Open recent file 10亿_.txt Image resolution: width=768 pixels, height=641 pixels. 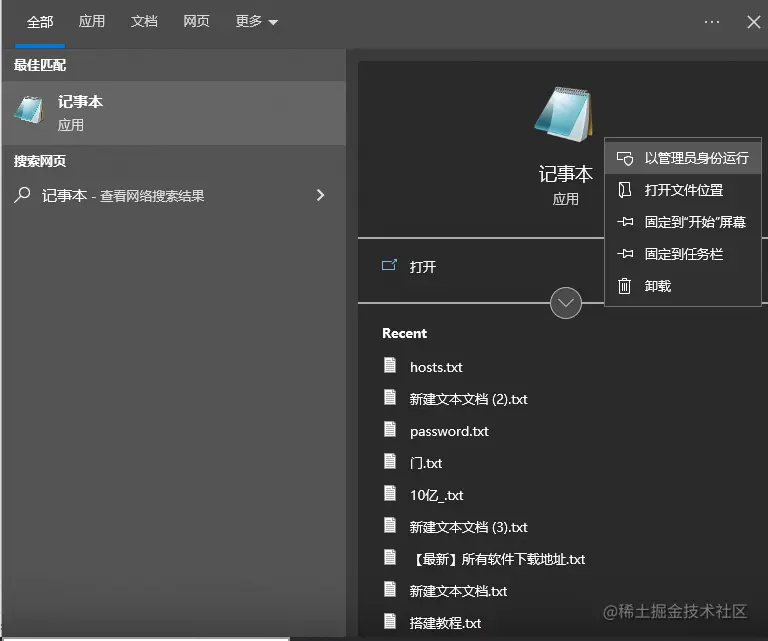coord(436,495)
